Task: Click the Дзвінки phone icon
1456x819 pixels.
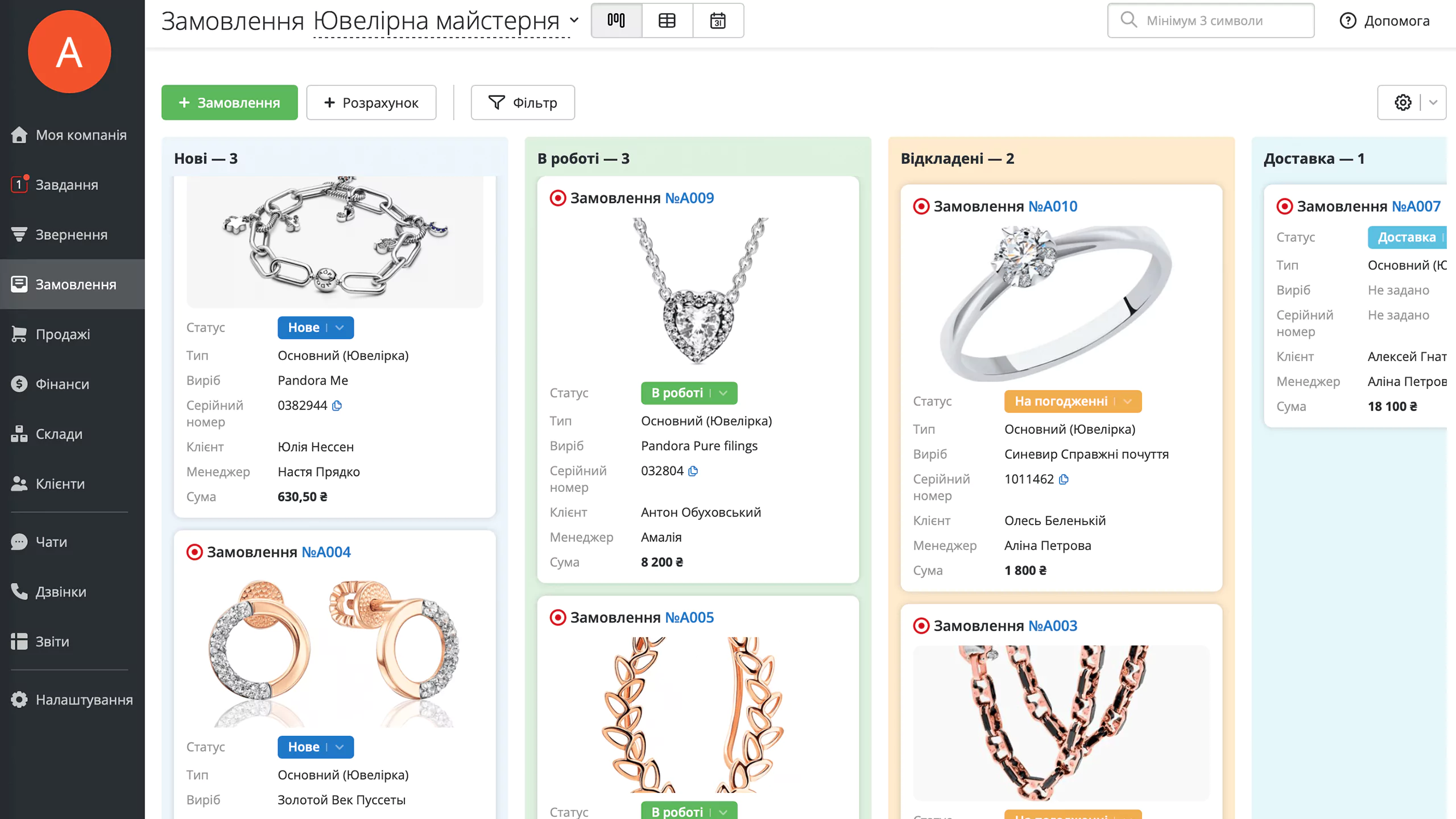Action: pos(19,591)
